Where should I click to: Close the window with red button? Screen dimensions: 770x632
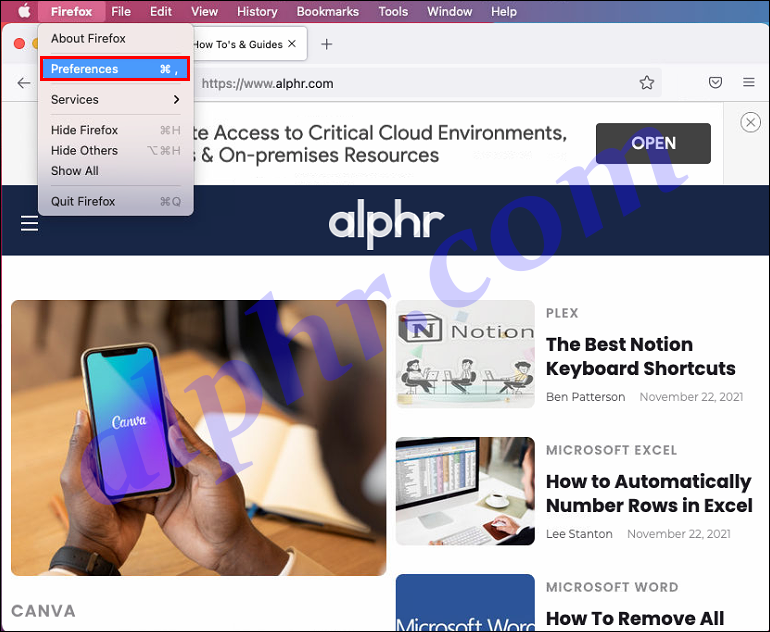pos(20,44)
